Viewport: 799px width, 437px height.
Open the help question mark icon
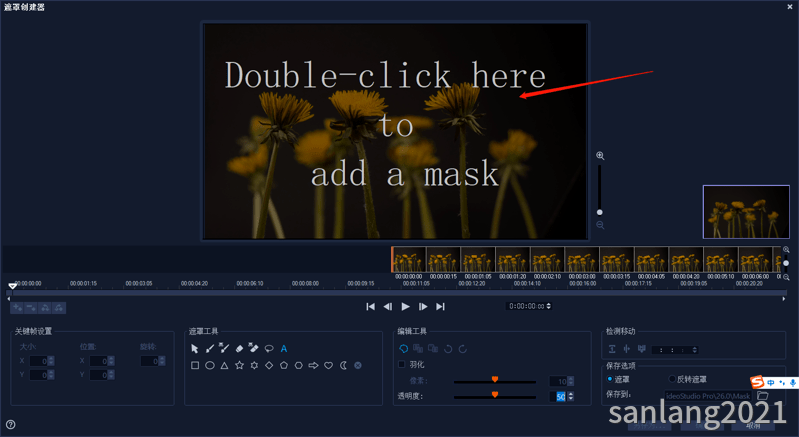coord(11,424)
